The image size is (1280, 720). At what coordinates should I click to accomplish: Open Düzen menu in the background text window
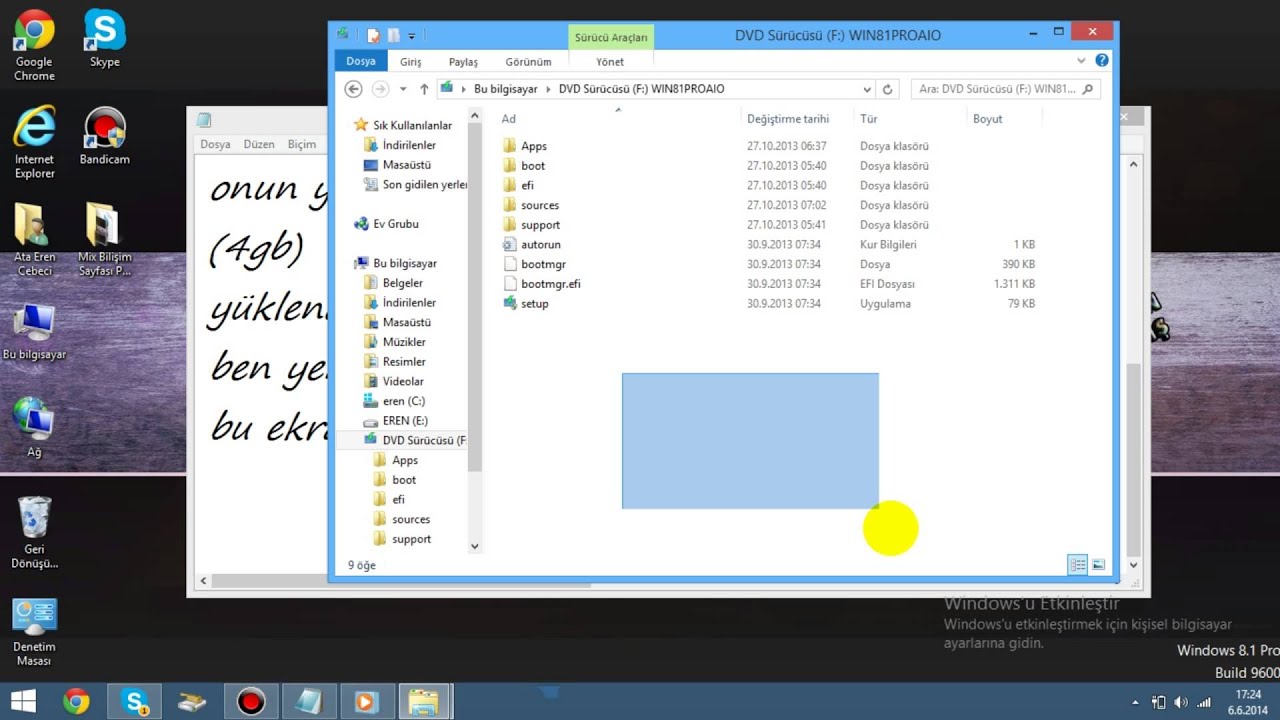click(259, 144)
